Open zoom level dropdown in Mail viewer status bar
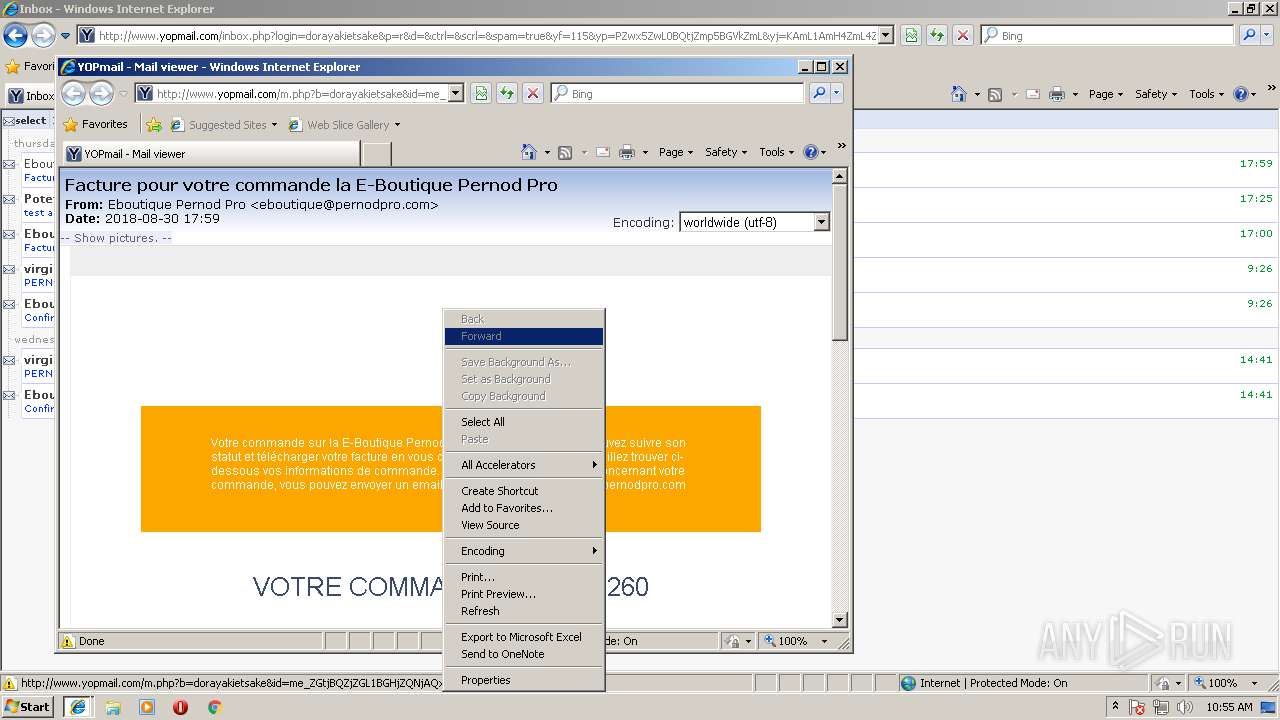The width and height of the screenshot is (1280, 720). point(825,641)
